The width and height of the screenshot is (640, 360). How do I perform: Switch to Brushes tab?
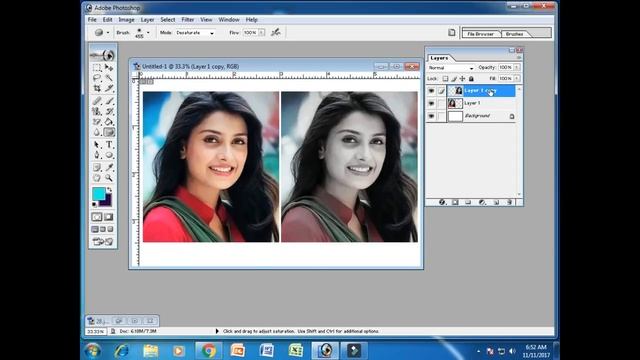click(515, 34)
